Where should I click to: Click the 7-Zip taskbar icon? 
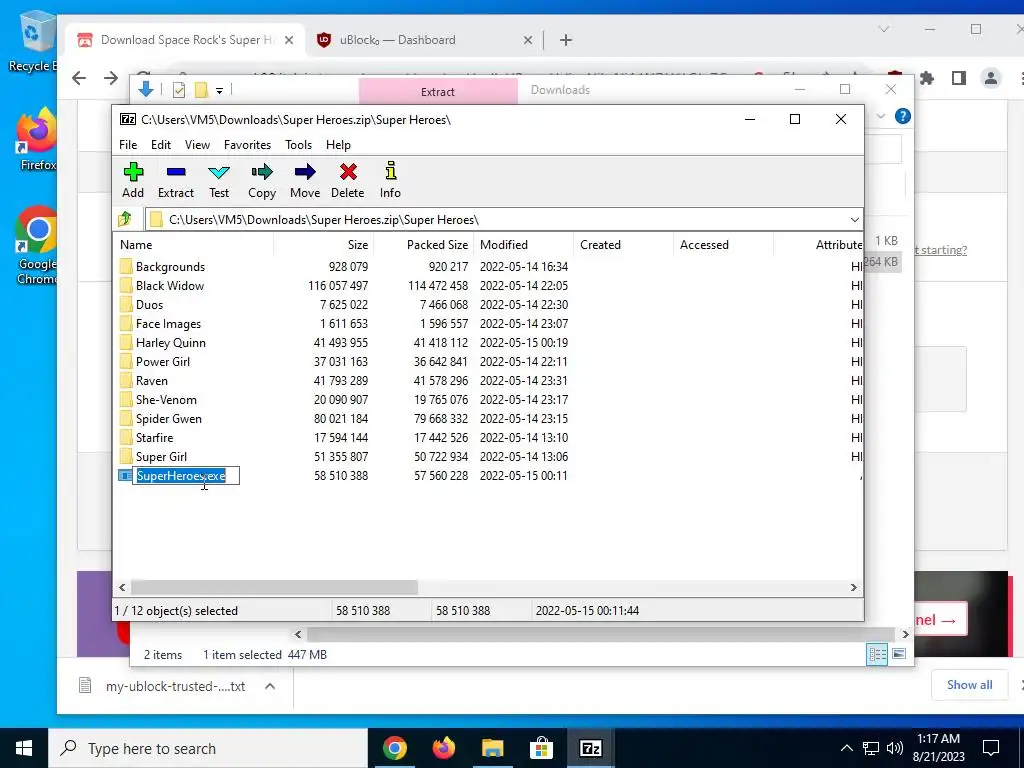coord(590,748)
